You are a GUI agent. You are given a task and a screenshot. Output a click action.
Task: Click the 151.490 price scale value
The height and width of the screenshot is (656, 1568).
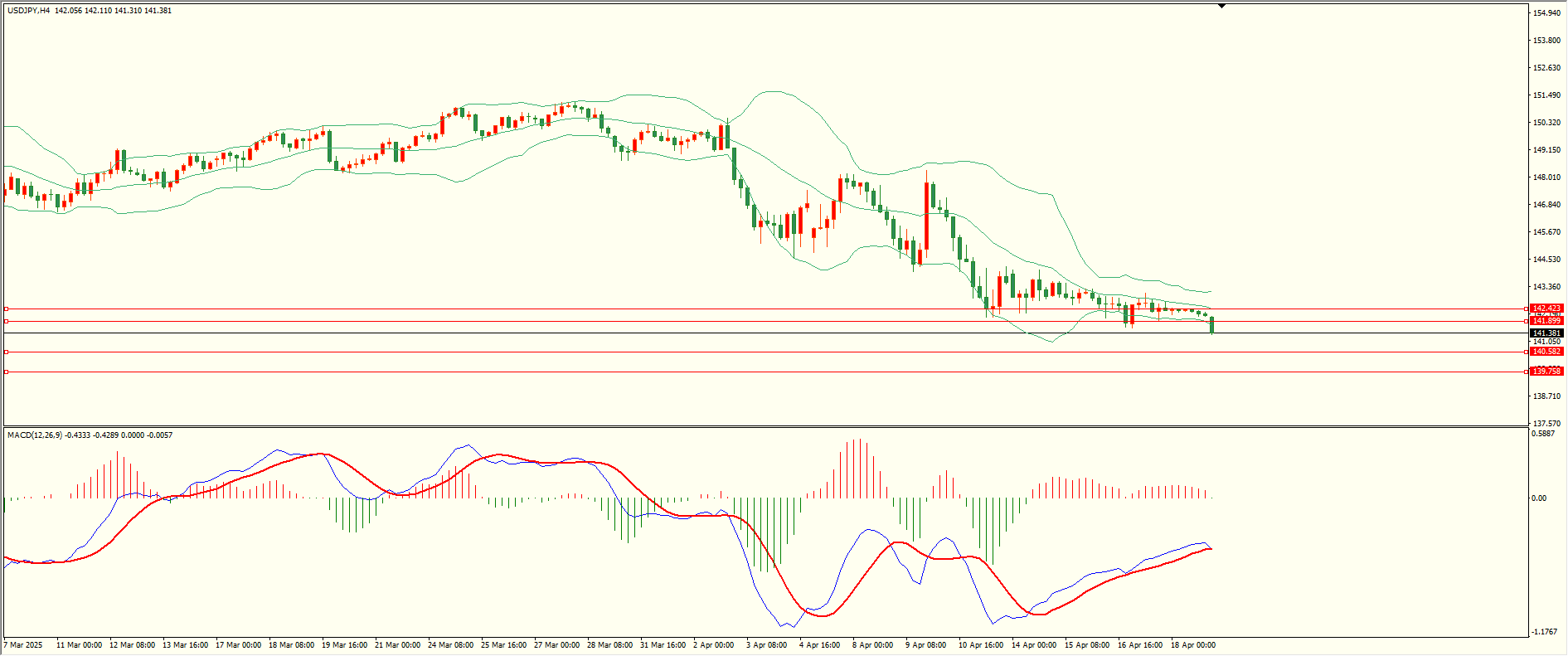click(1546, 95)
